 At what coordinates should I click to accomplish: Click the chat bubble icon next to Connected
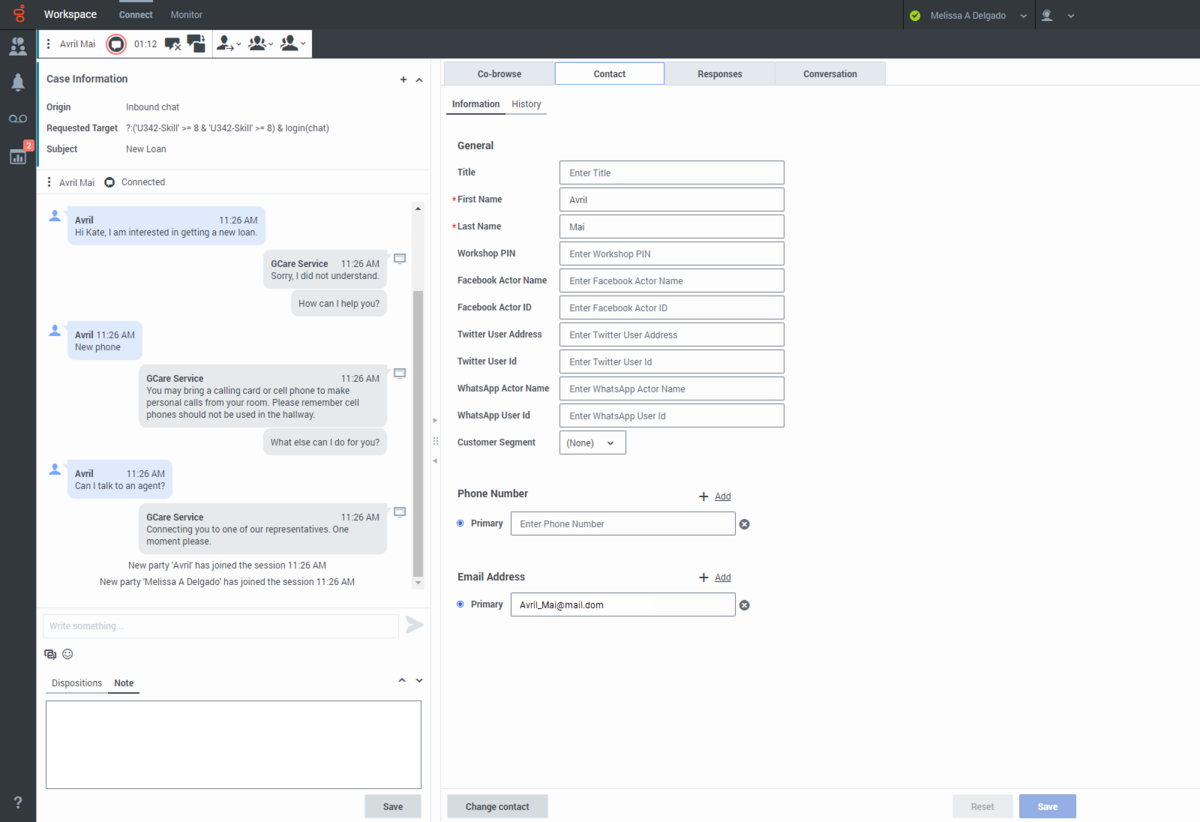(x=109, y=182)
